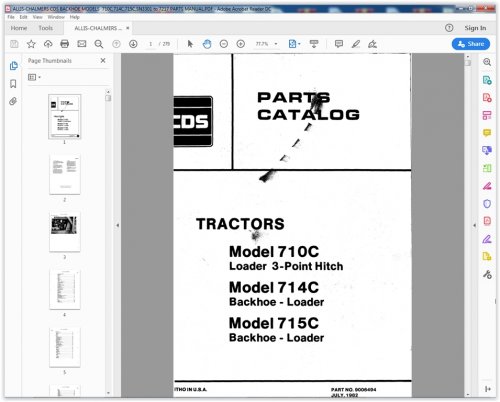Select the highlight pen tool
The width and height of the screenshot is (500, 402).
click(356, 44)
